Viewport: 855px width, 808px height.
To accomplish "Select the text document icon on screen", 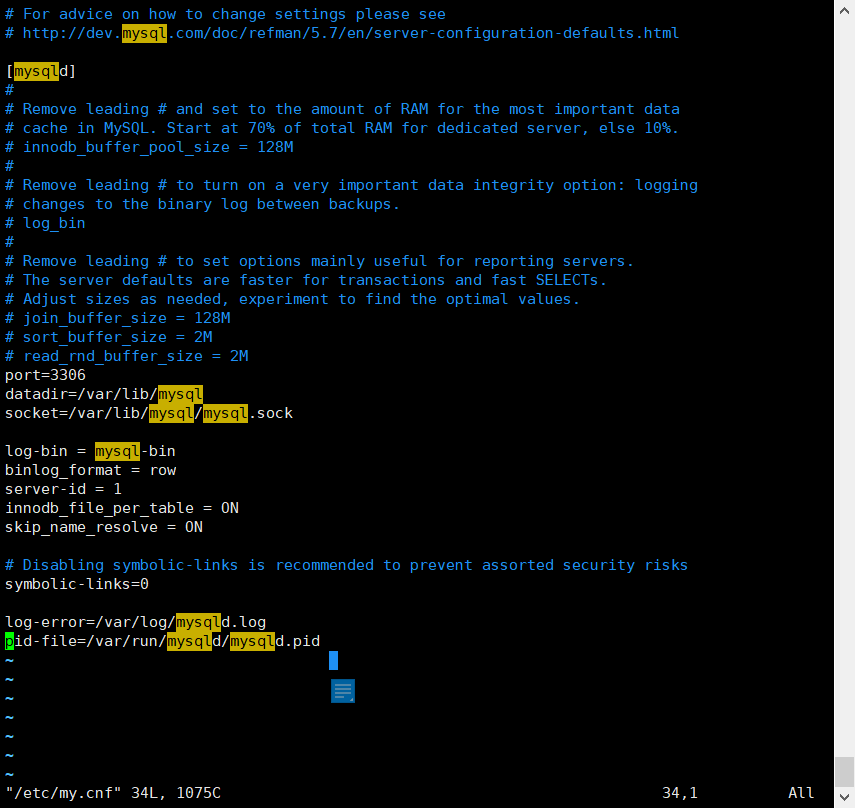I will [x=343, y=690].
